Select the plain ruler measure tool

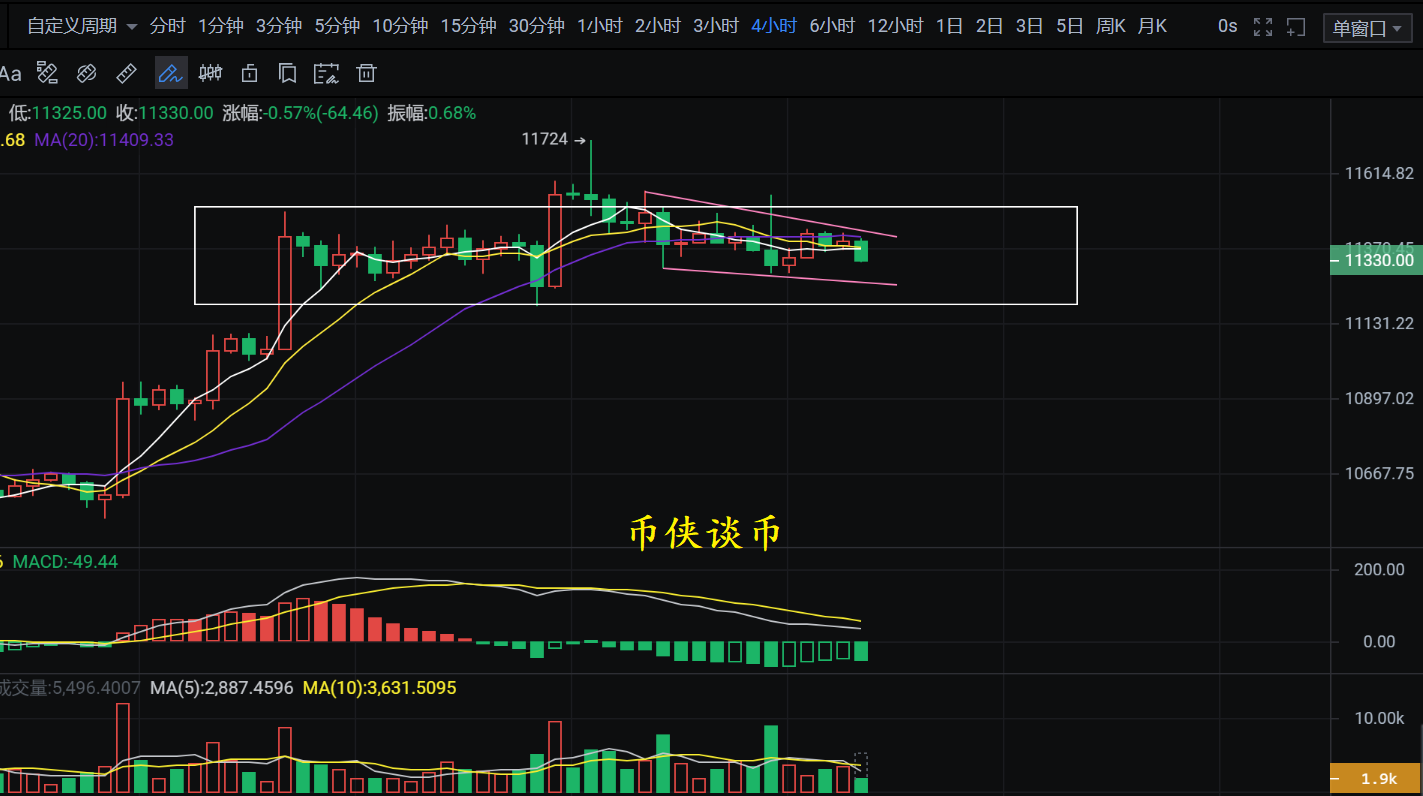click(x=127, y=73)
